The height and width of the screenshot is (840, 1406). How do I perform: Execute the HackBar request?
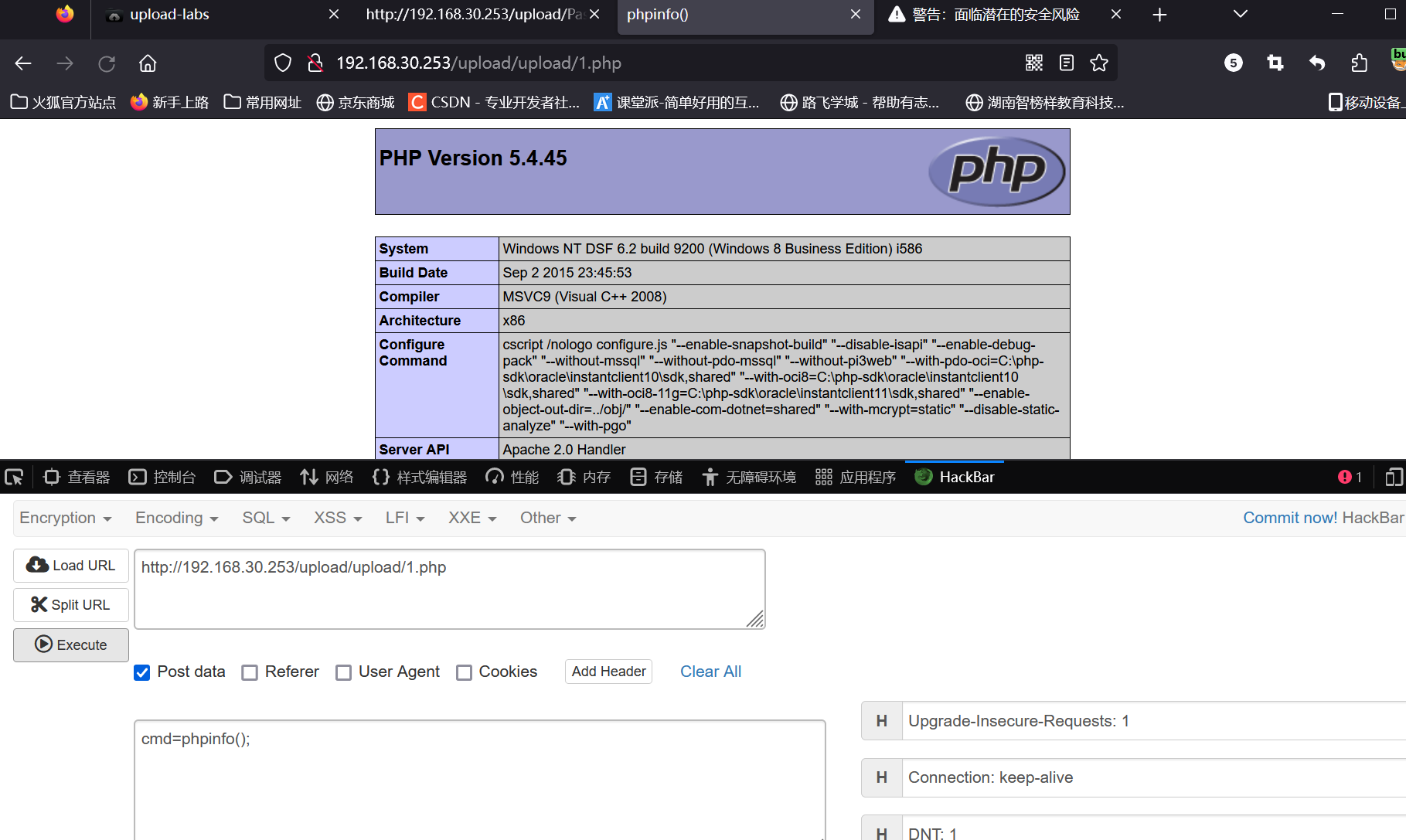[x=71, y=645]
